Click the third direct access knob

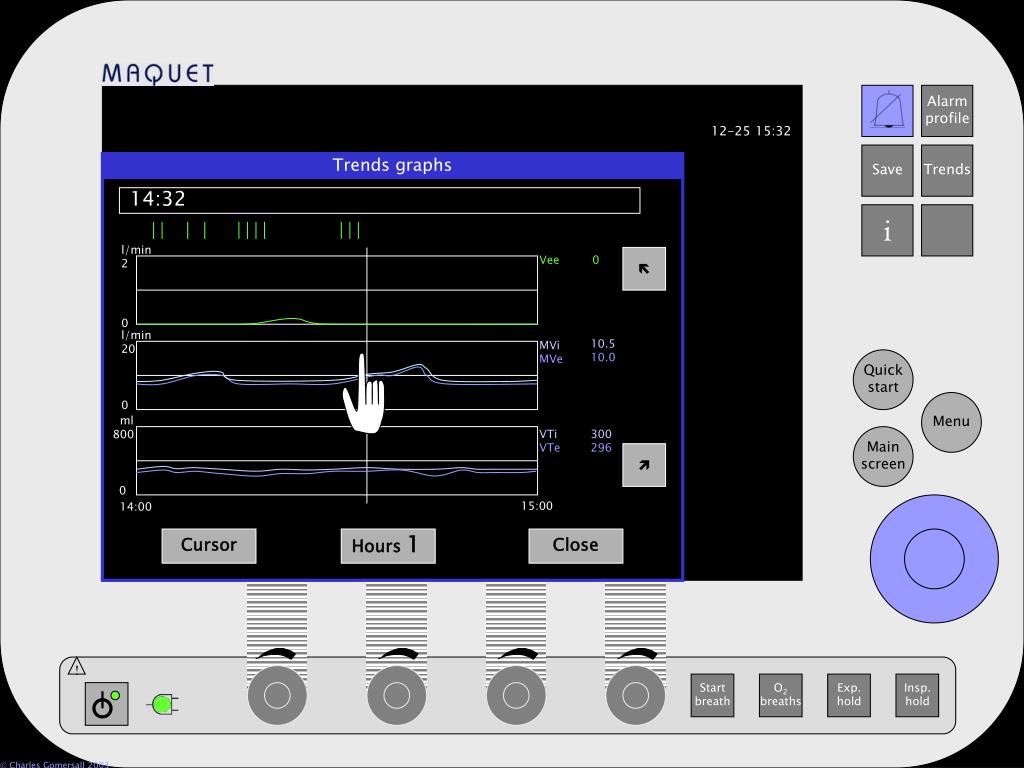[x=516, y=696]
